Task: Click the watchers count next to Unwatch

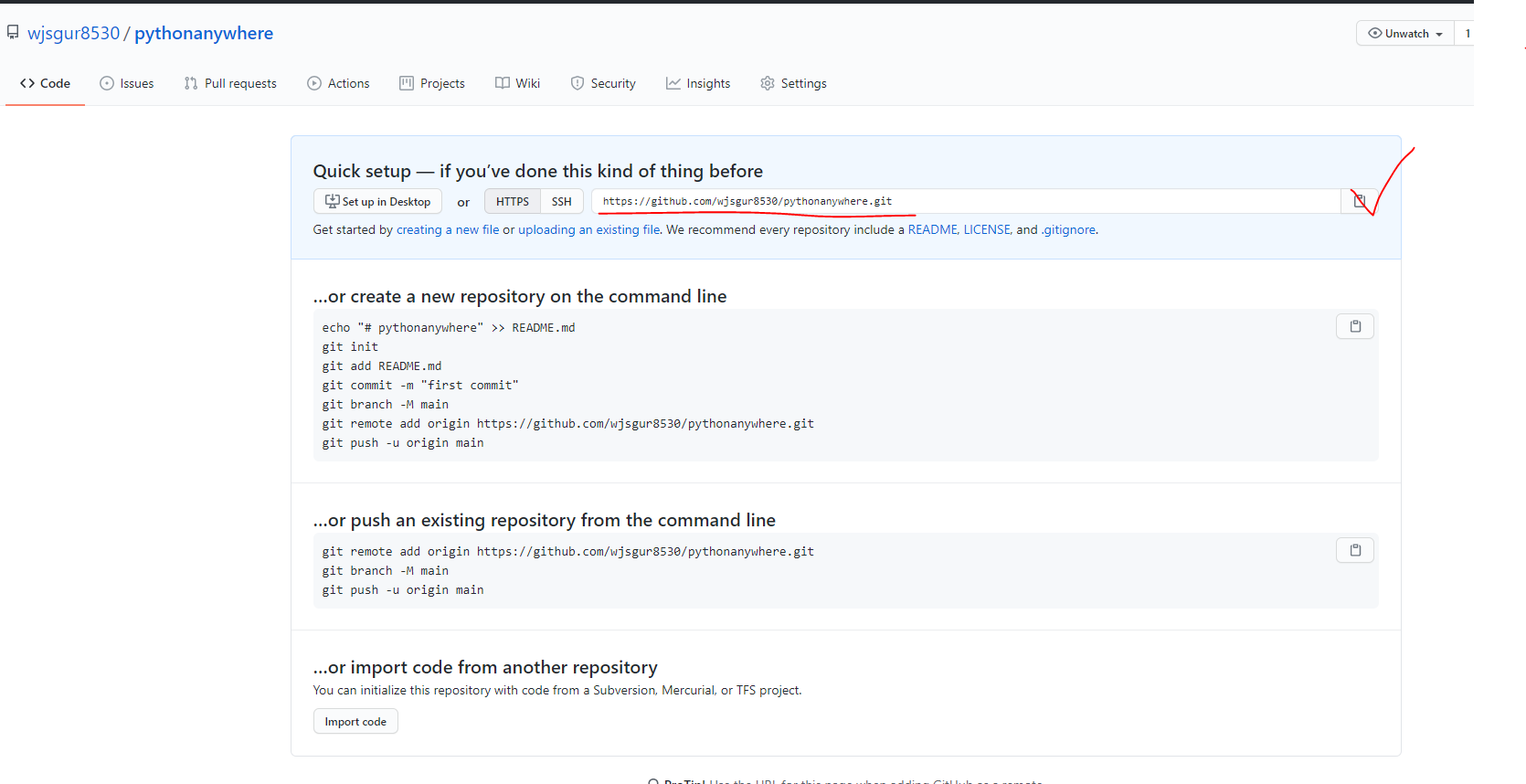Action: tap(1467, 34)
